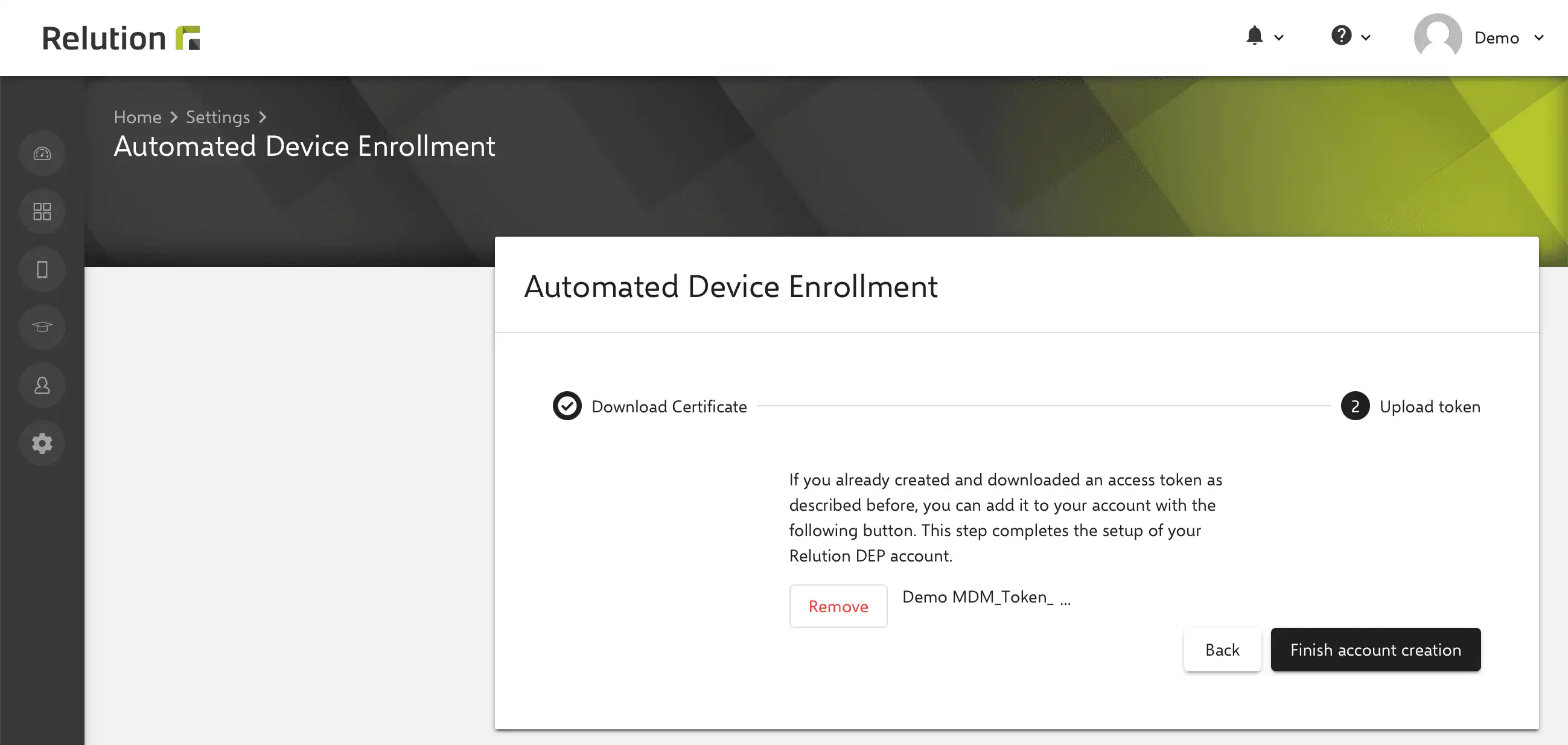The image size is (1568, 745).
Task: Open the devices phone icon in sidebar
Action: (x=42, y=269)
